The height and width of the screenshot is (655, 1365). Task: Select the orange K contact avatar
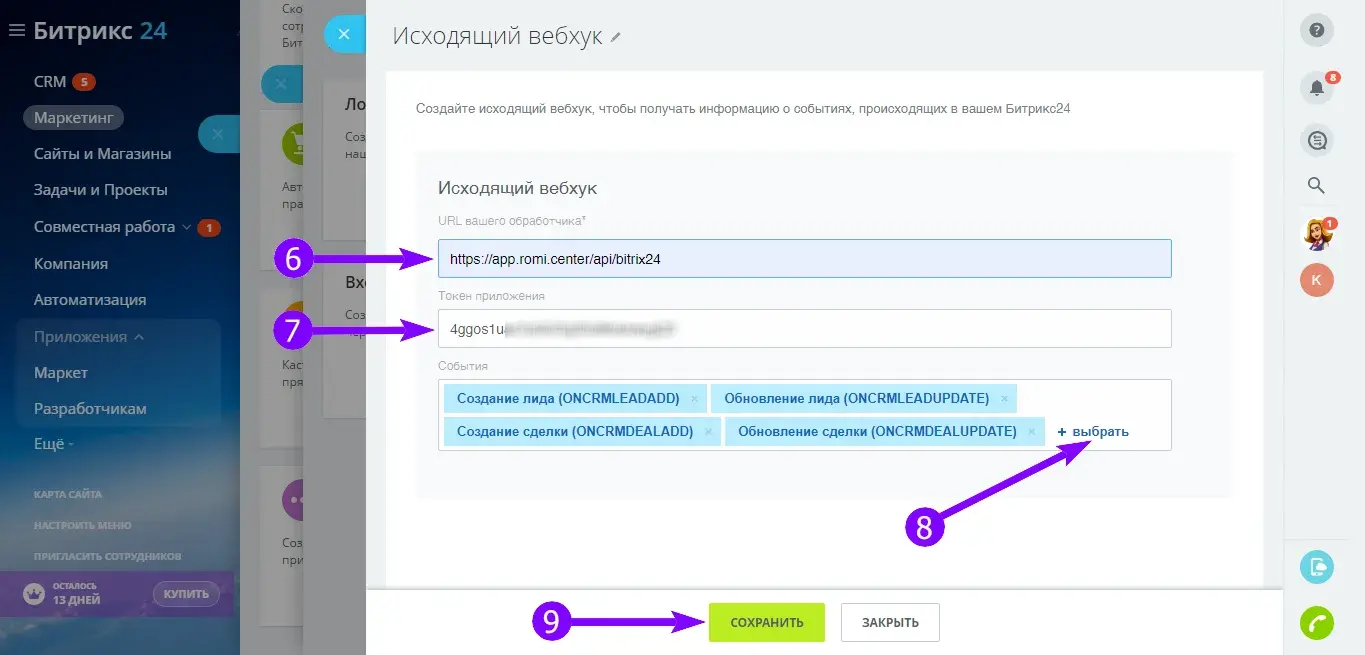point(1317,280)
